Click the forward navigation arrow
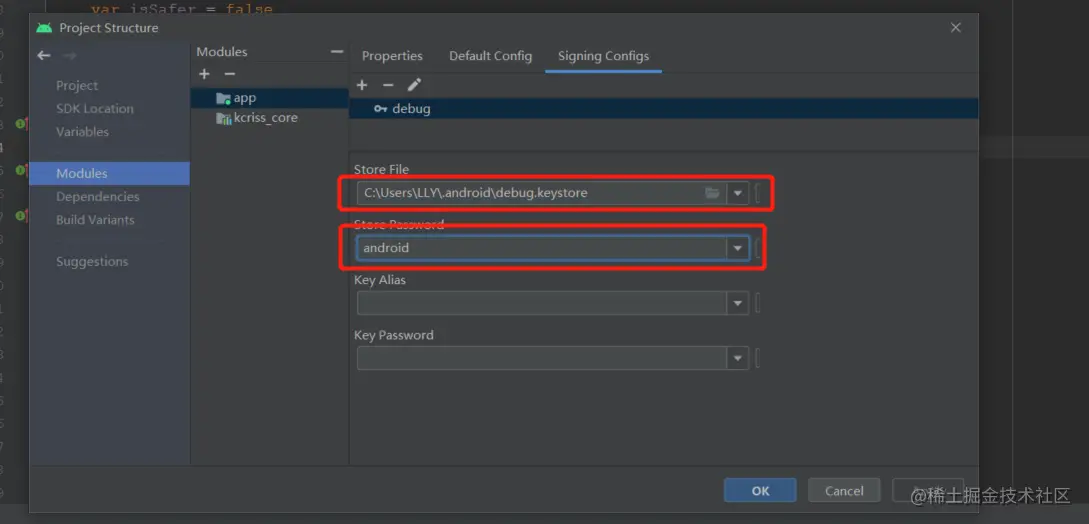 pos(69,56)
